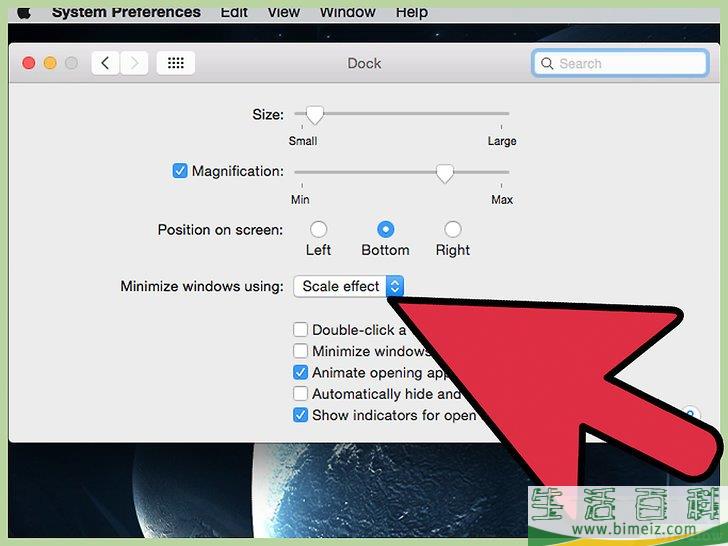The width and height of the screenshot is (728, 546).
Task: Enable the Double-click a window checkbox
Action: tap(300, 330)
